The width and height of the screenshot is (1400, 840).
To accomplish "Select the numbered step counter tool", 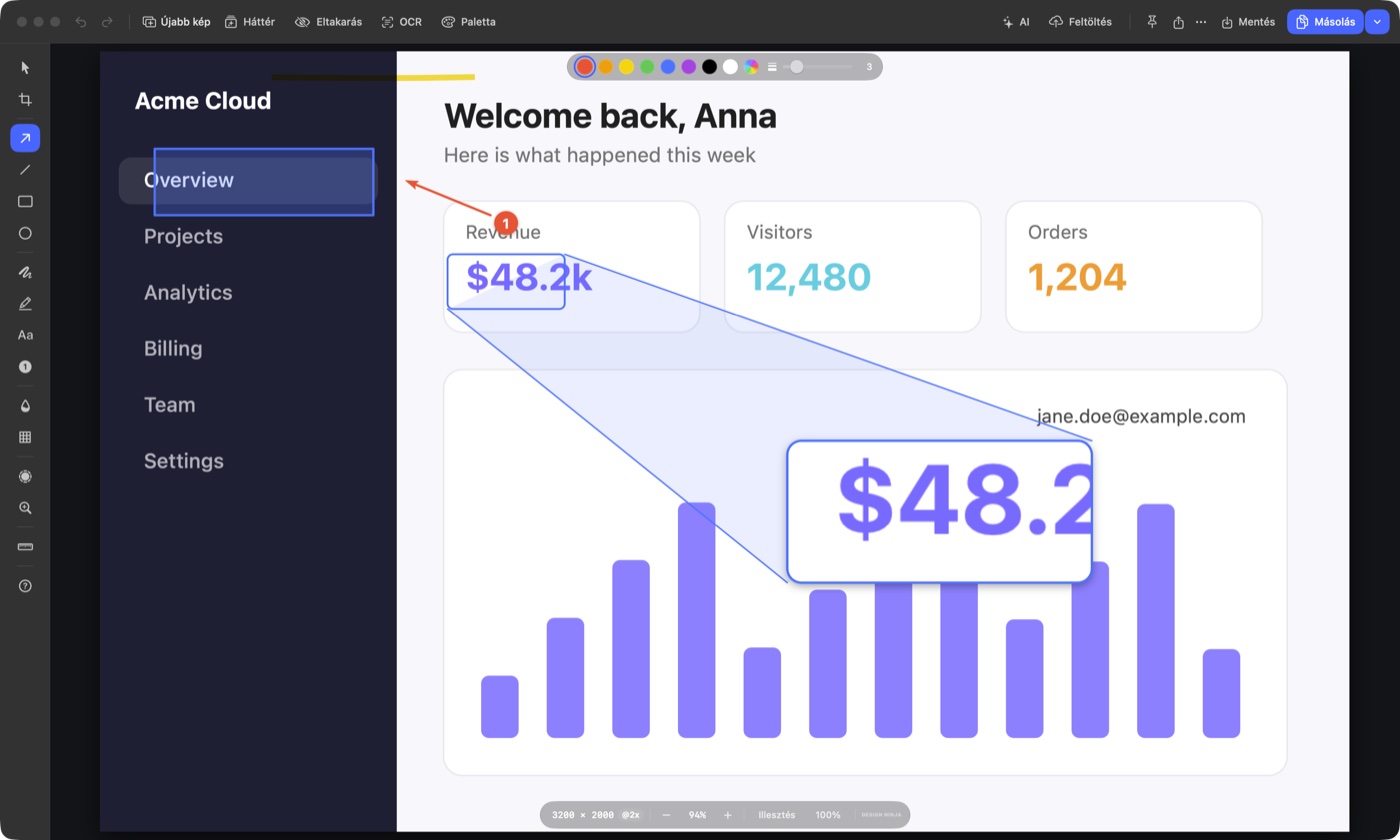I will (25, 367).
